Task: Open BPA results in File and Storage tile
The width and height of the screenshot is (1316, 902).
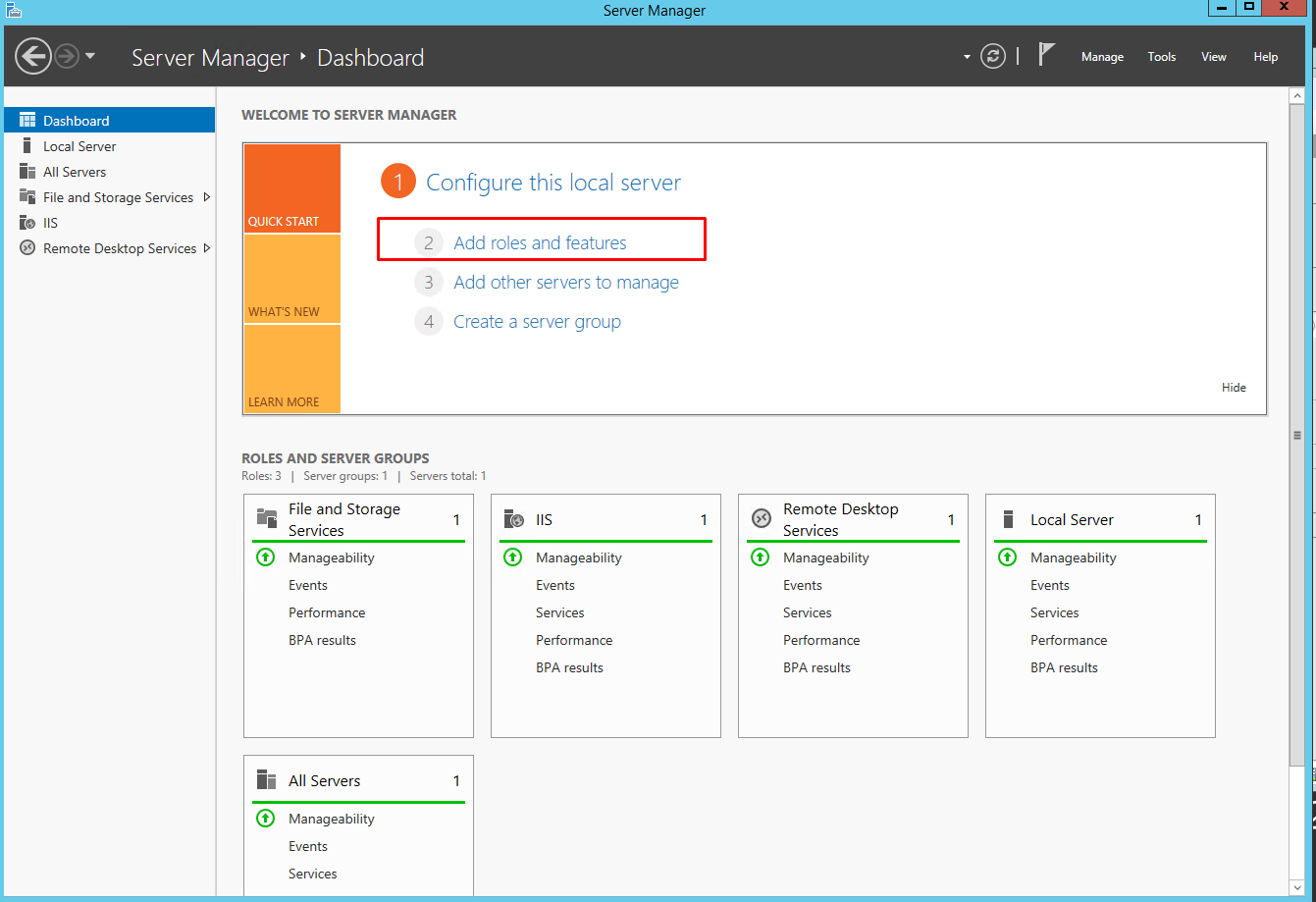Action: coord(322,640)
